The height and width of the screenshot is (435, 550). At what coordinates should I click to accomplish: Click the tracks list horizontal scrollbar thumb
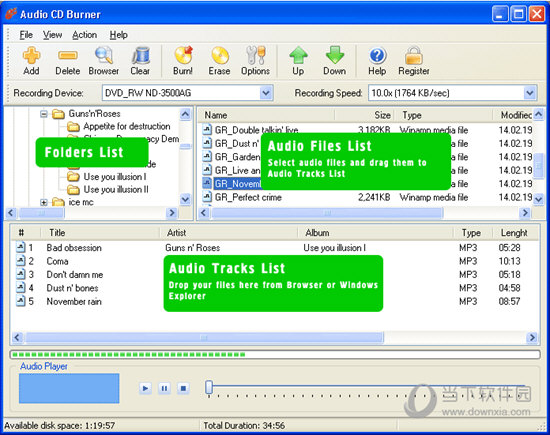click(204, 337)
